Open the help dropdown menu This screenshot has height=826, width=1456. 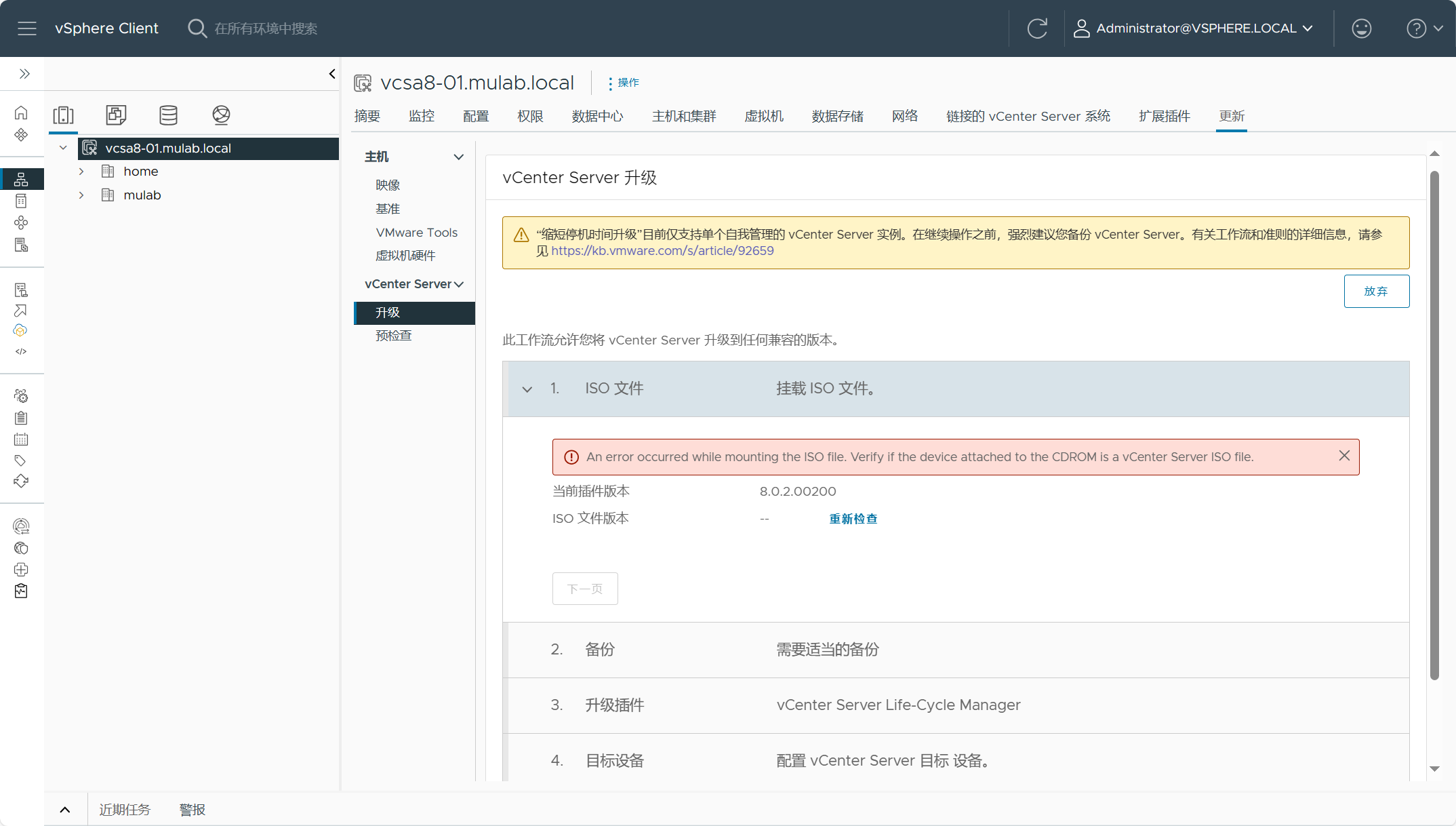(x=1425, y=28)
